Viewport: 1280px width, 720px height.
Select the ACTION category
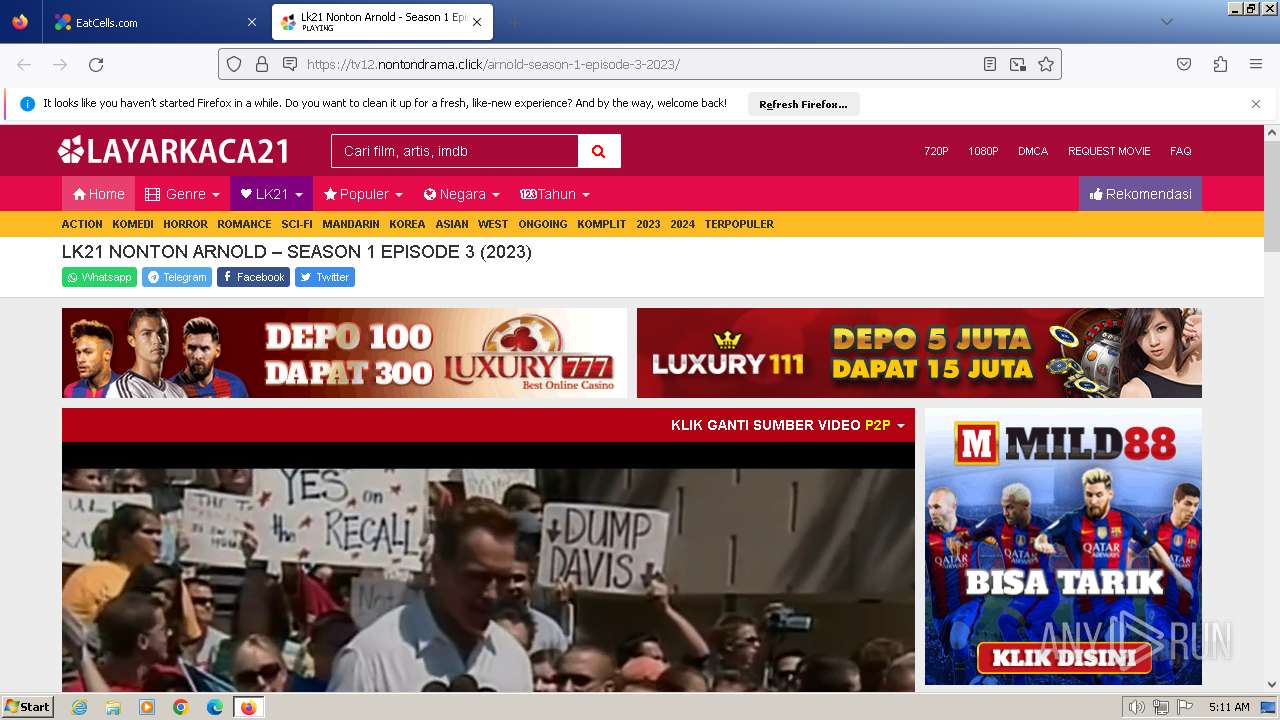click(82, 224)
